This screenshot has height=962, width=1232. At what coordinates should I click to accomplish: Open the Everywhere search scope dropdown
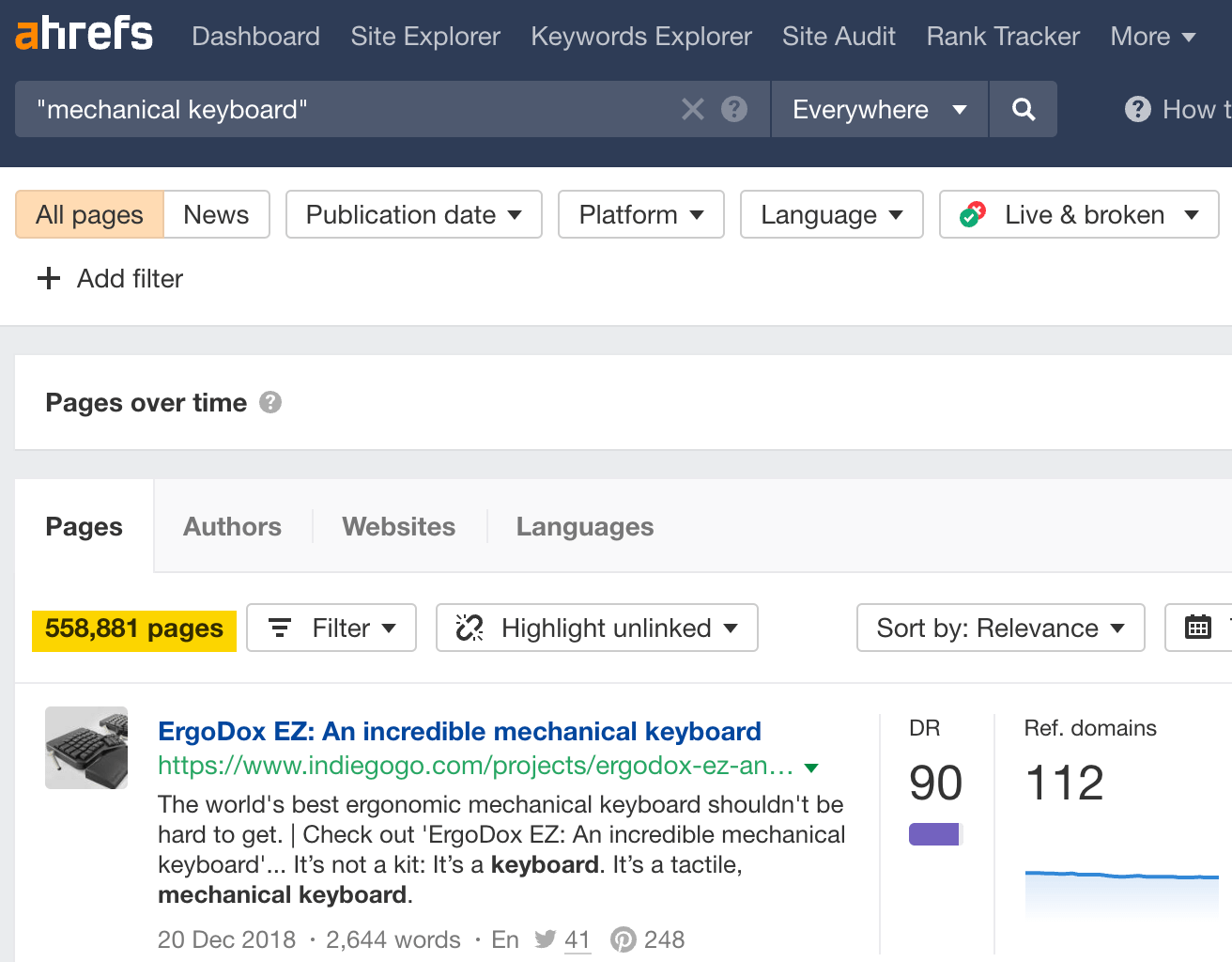pos(878,109)
